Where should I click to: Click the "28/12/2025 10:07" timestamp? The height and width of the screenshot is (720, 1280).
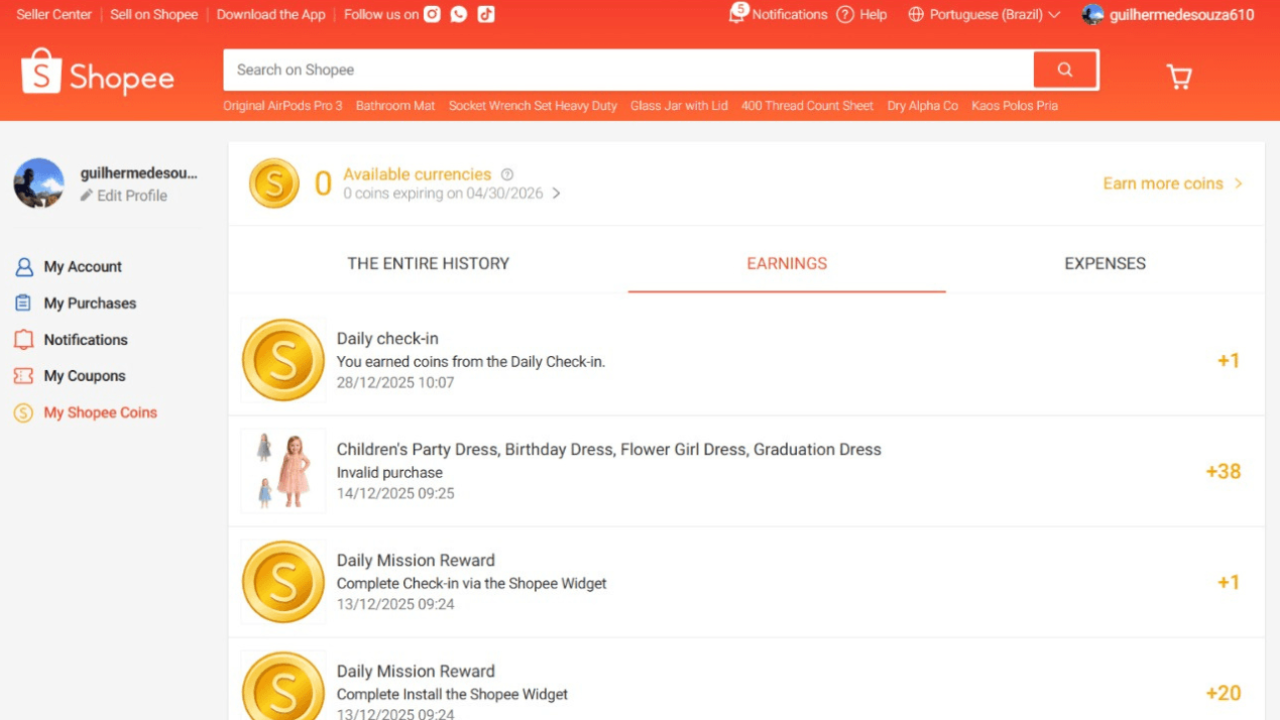coord(395,382)
